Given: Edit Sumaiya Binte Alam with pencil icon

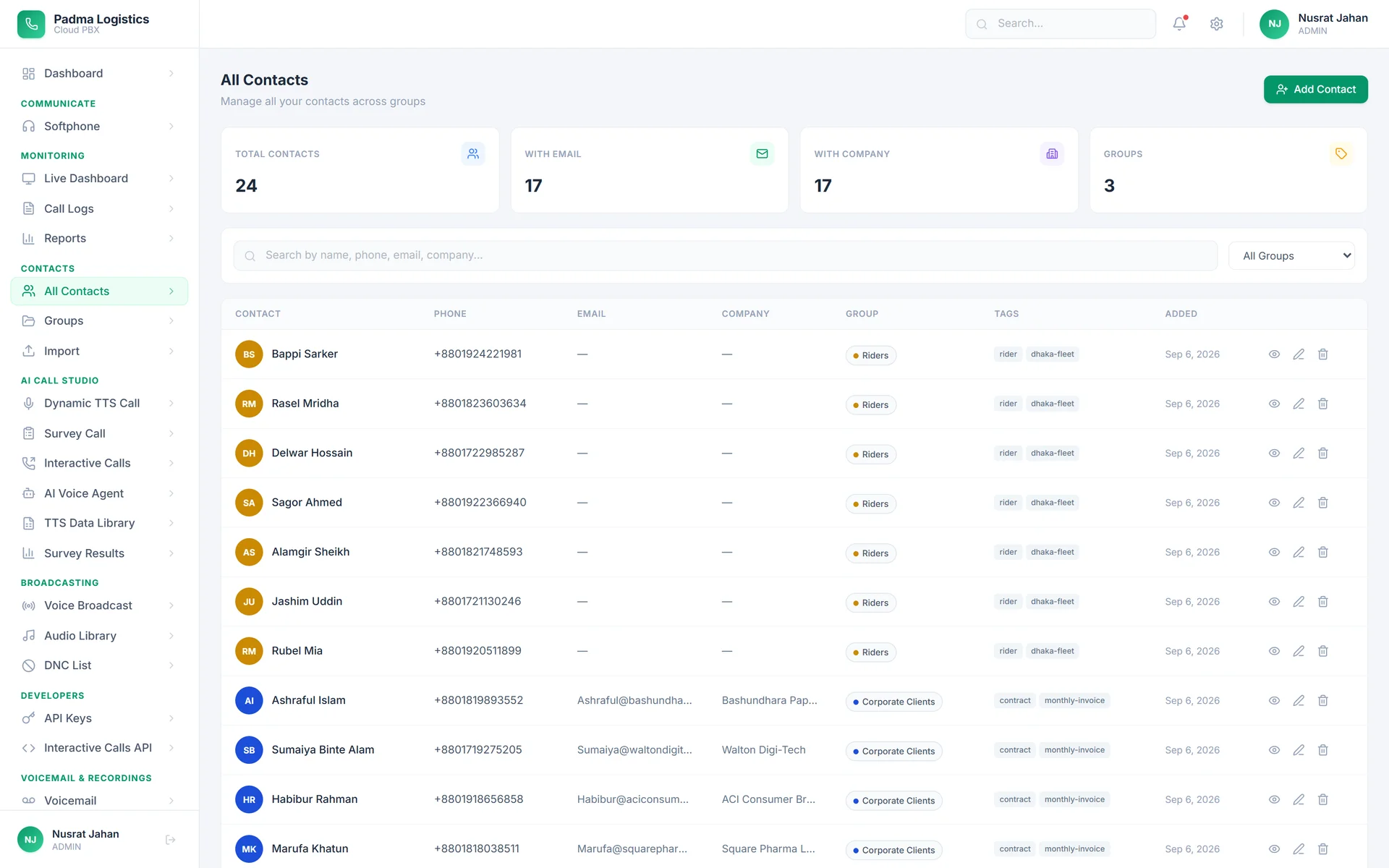Looking at the screenshot, I should (1299, 750).
